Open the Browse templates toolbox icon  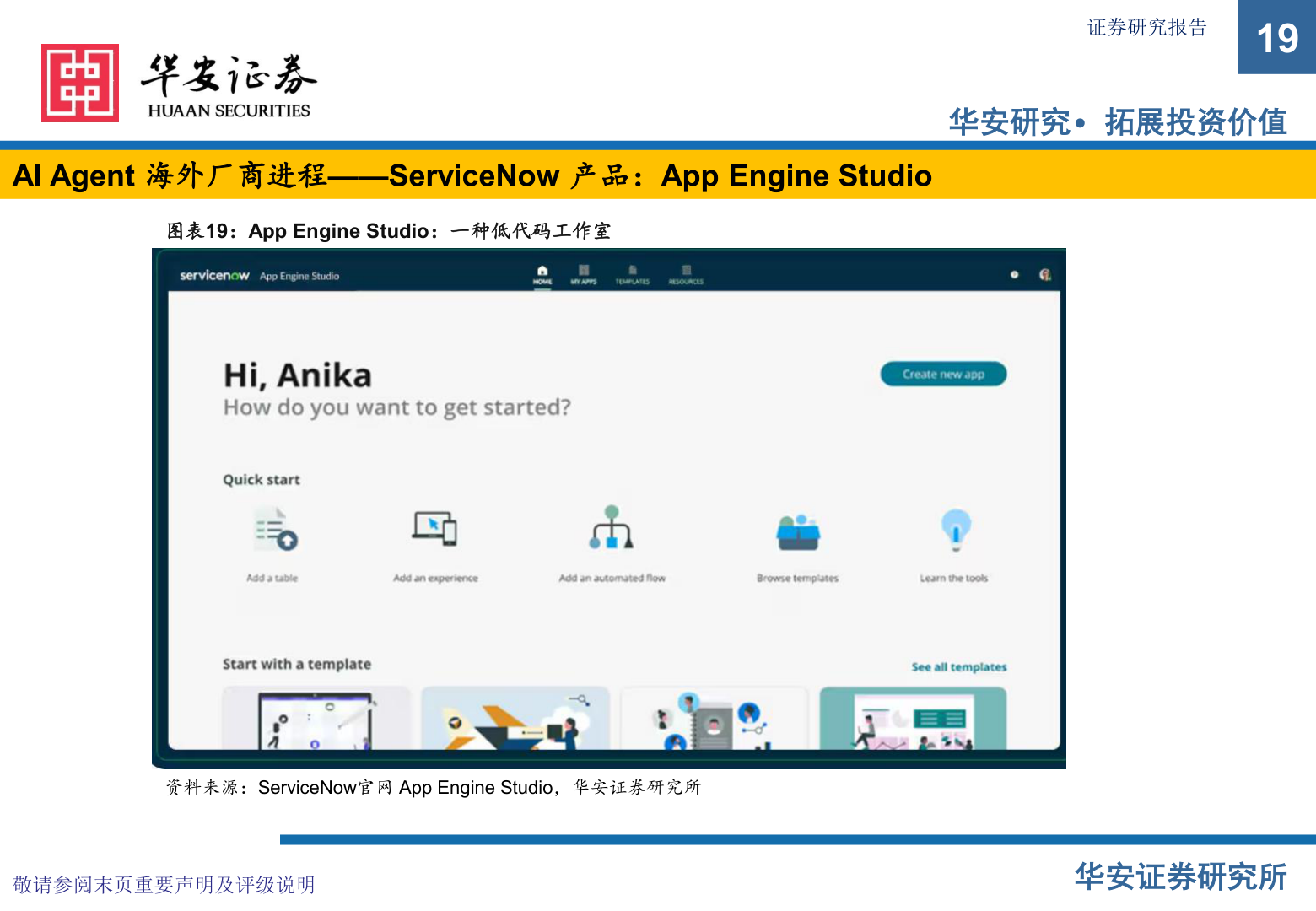[798, 531]
